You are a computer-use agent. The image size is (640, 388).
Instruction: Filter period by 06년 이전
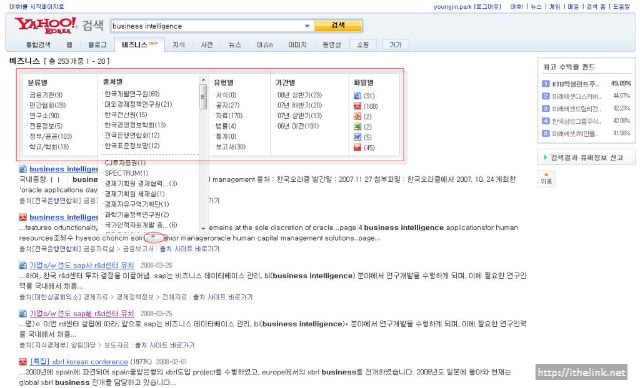(x=298, y=126)
